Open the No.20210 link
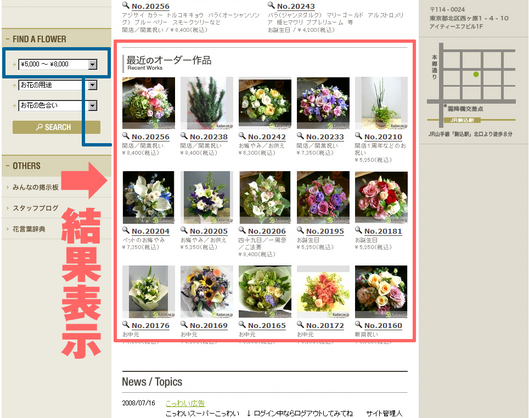 [383, 137]
